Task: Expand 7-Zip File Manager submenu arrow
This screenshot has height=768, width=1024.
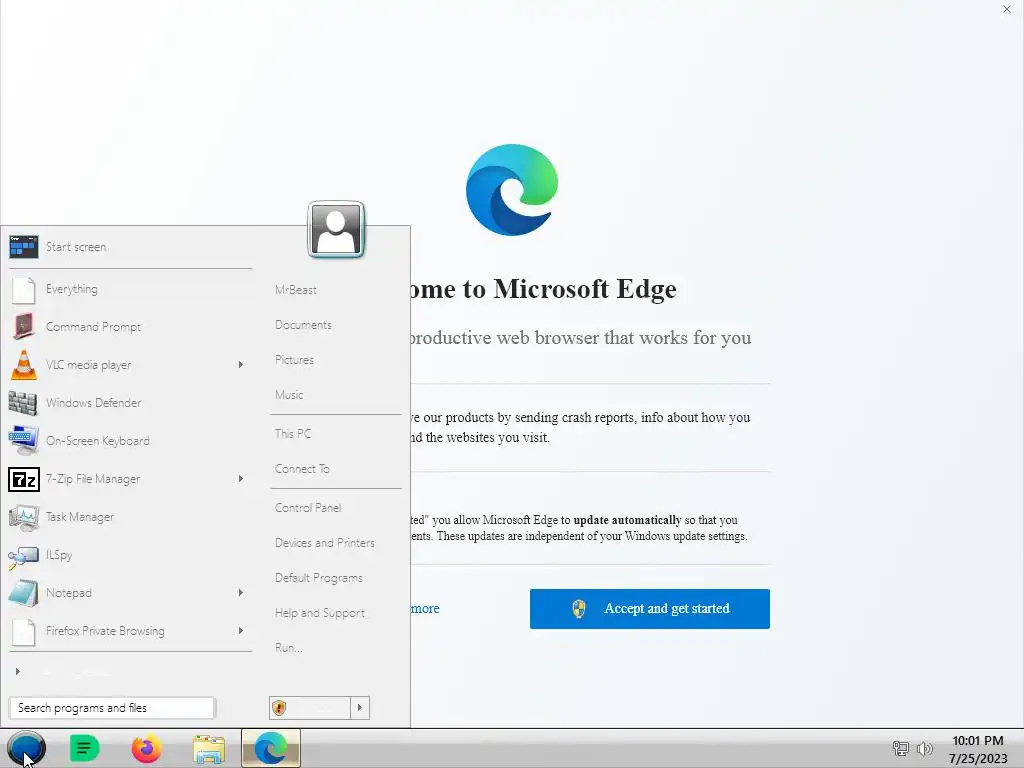Action: 240,479
